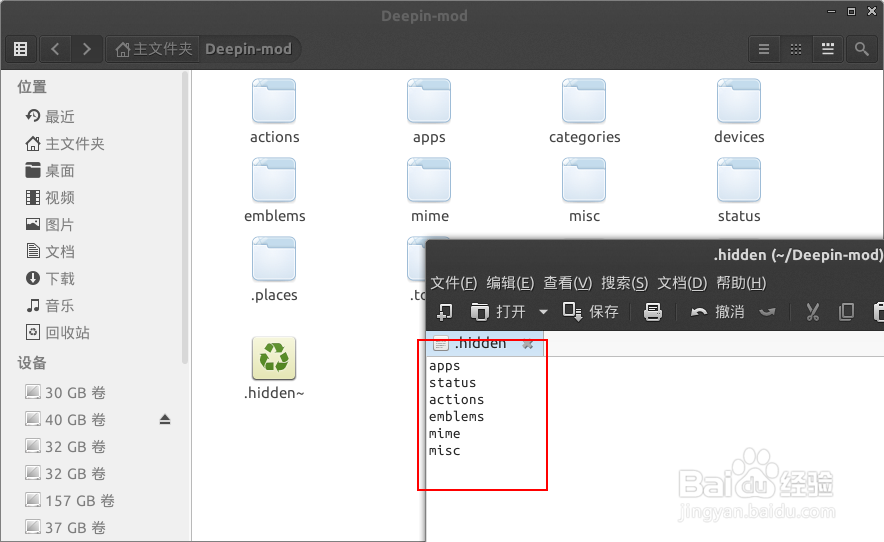This screenshot has height=542, width=884.
Task: Select the actions folder
Action: tap(274, 112)
